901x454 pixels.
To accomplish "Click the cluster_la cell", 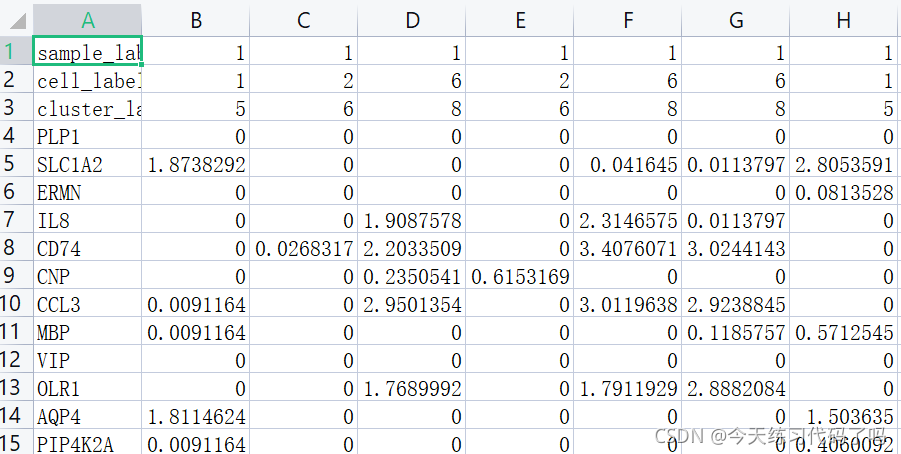I will pos(87,107).
